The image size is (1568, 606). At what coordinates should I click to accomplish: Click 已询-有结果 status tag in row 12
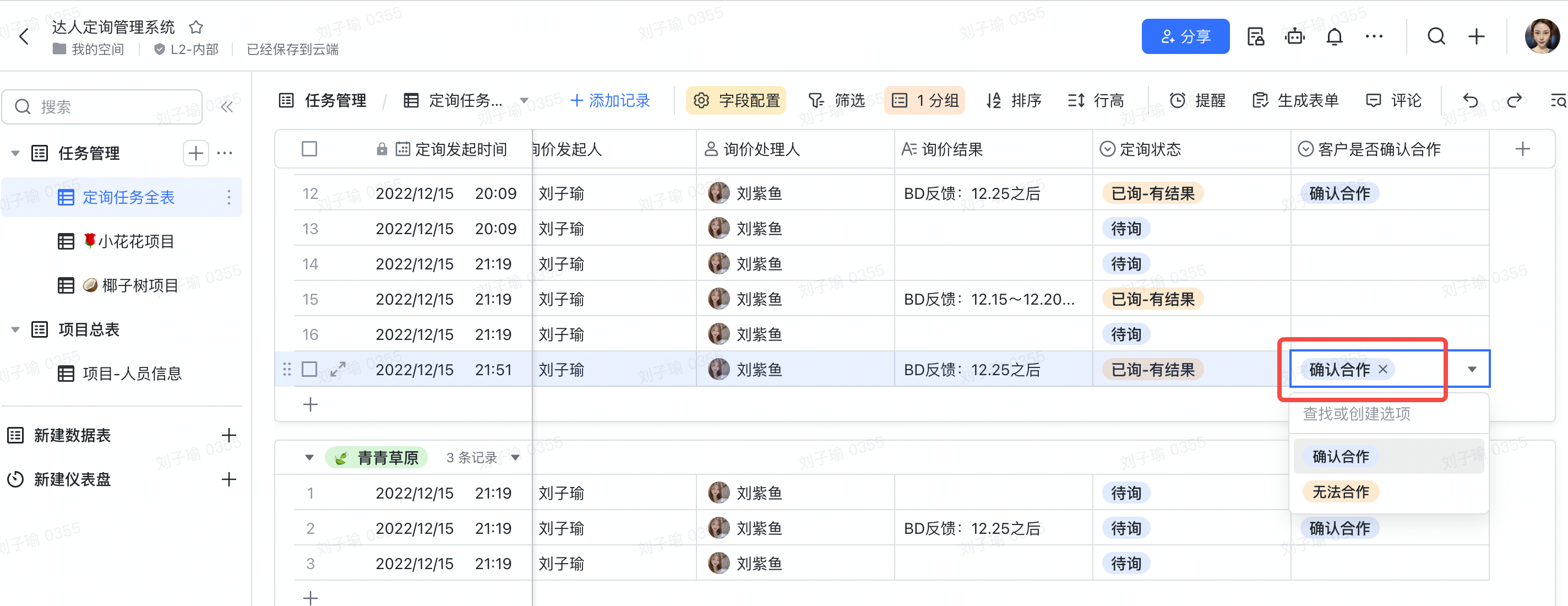1152,194
